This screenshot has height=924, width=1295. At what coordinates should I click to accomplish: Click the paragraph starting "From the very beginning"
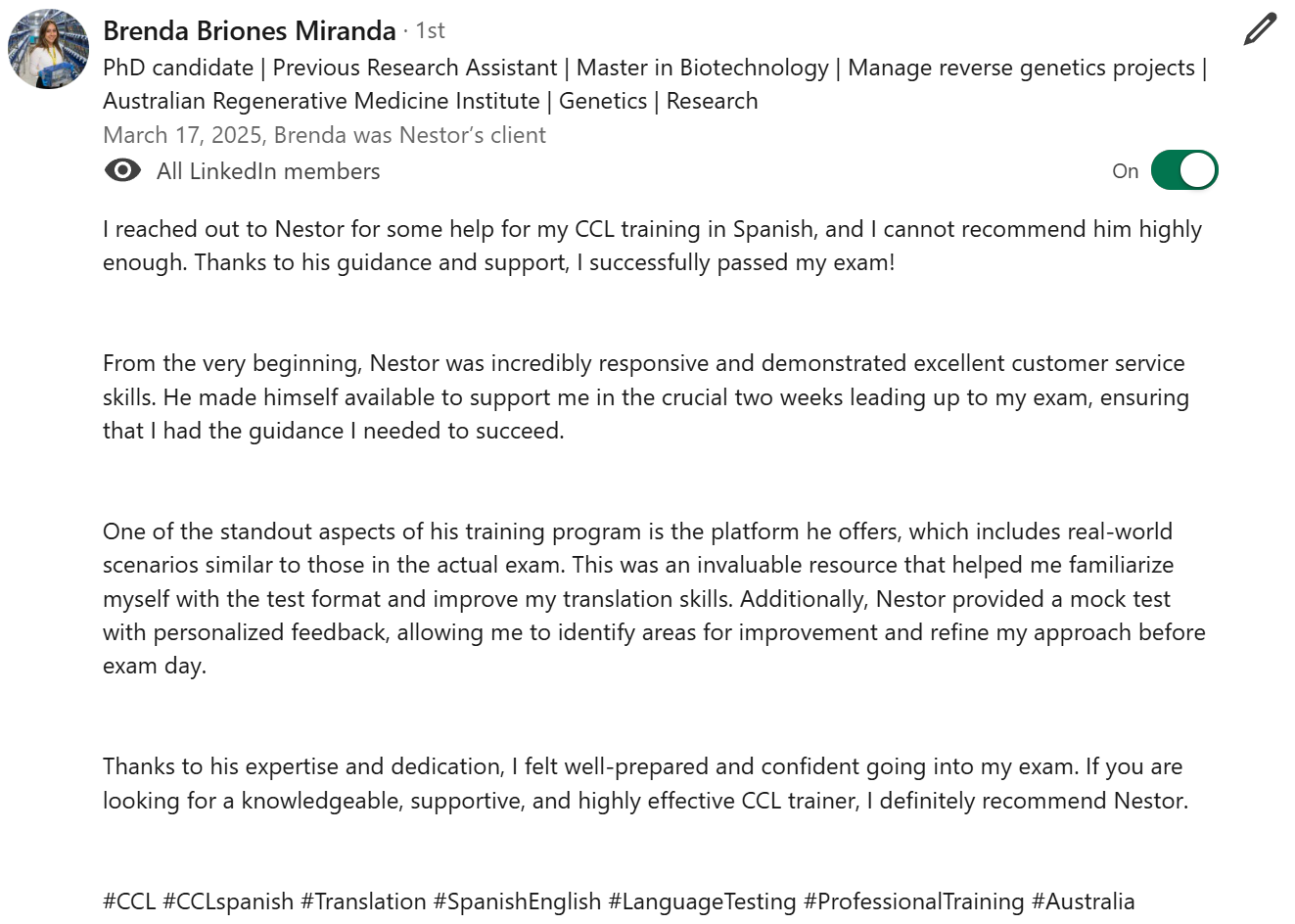(646, 397)
